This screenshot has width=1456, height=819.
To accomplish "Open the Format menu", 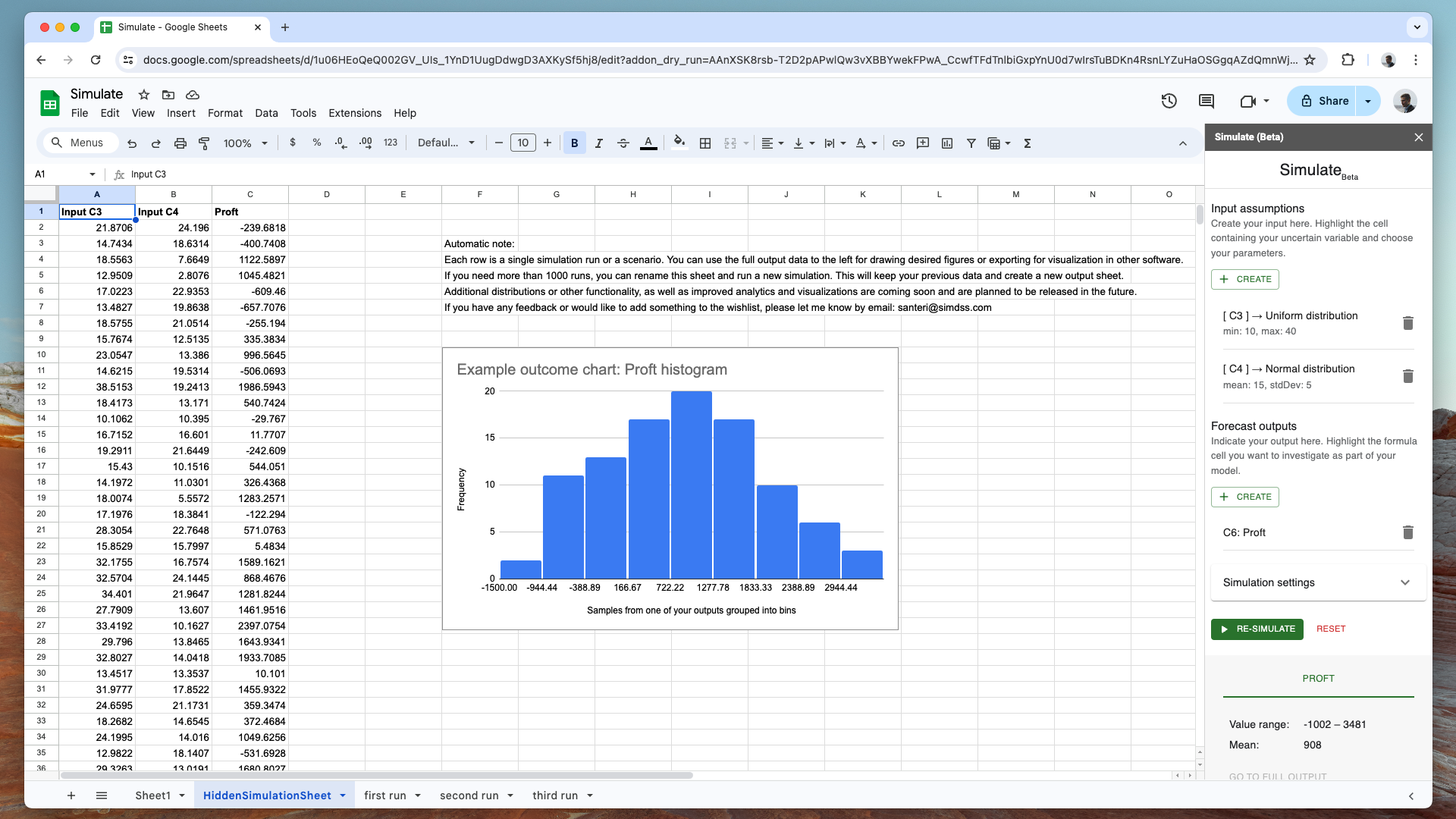I will tap(224, 112).
